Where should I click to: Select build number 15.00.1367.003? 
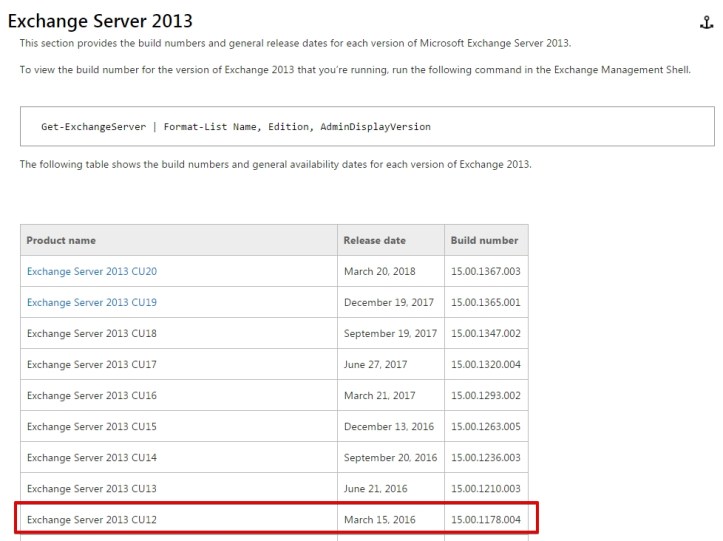(485, 271)
